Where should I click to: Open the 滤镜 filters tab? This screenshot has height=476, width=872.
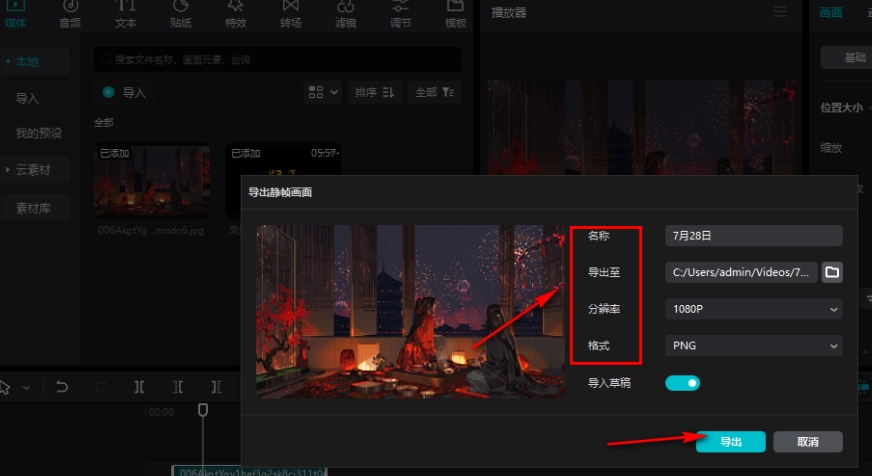pyautogui.click(x=345, y=14)
